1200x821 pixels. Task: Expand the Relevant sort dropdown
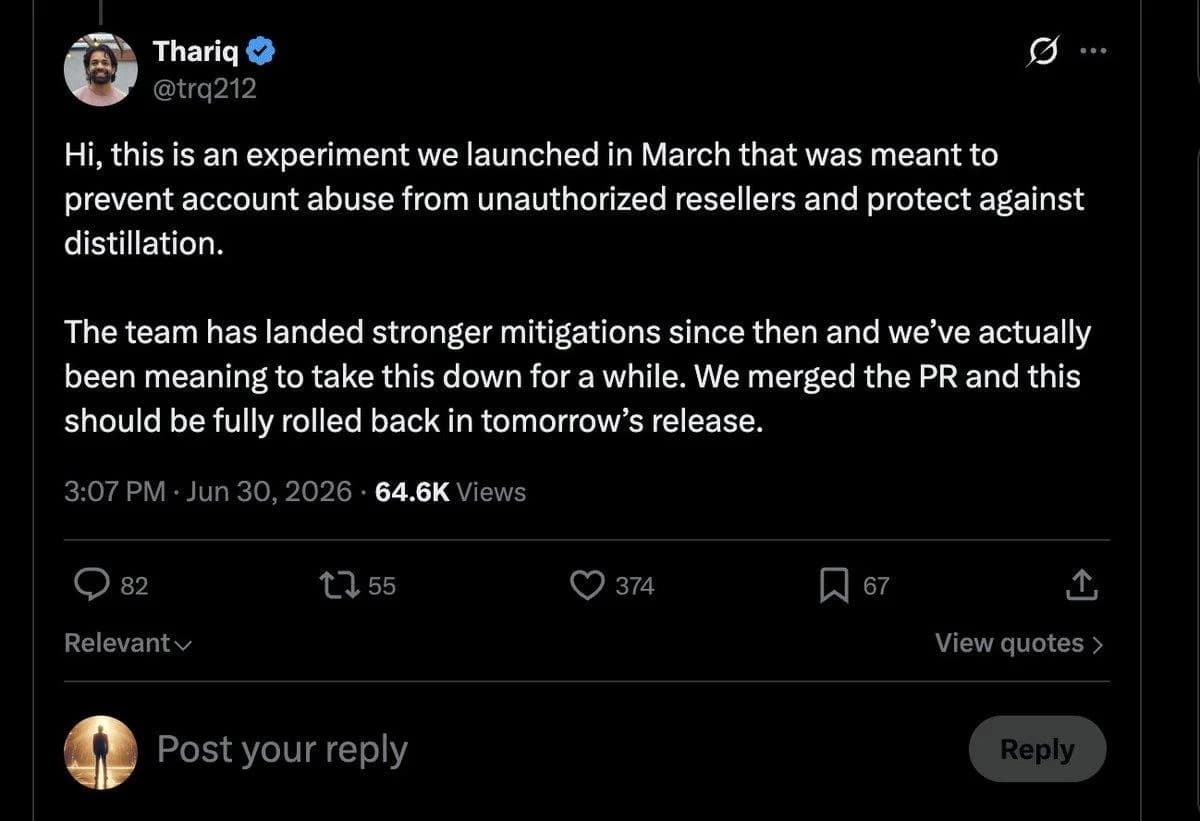(x=128, y=643)
